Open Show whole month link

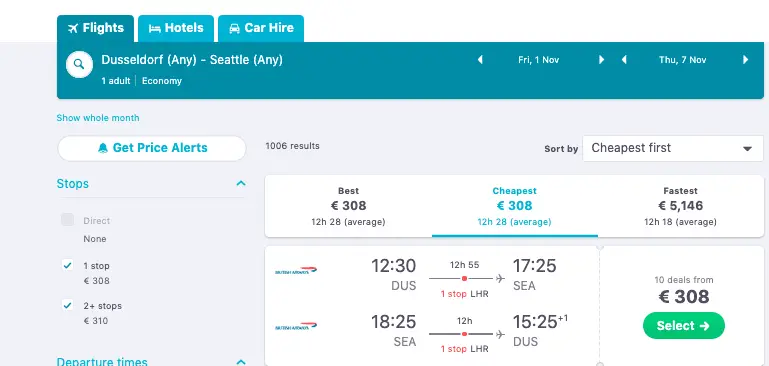tap(98, 118)
